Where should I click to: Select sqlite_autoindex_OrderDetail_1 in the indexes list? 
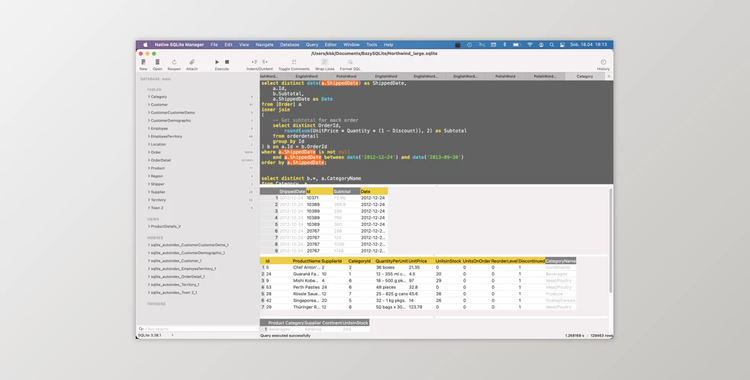[x=177, y=277]
